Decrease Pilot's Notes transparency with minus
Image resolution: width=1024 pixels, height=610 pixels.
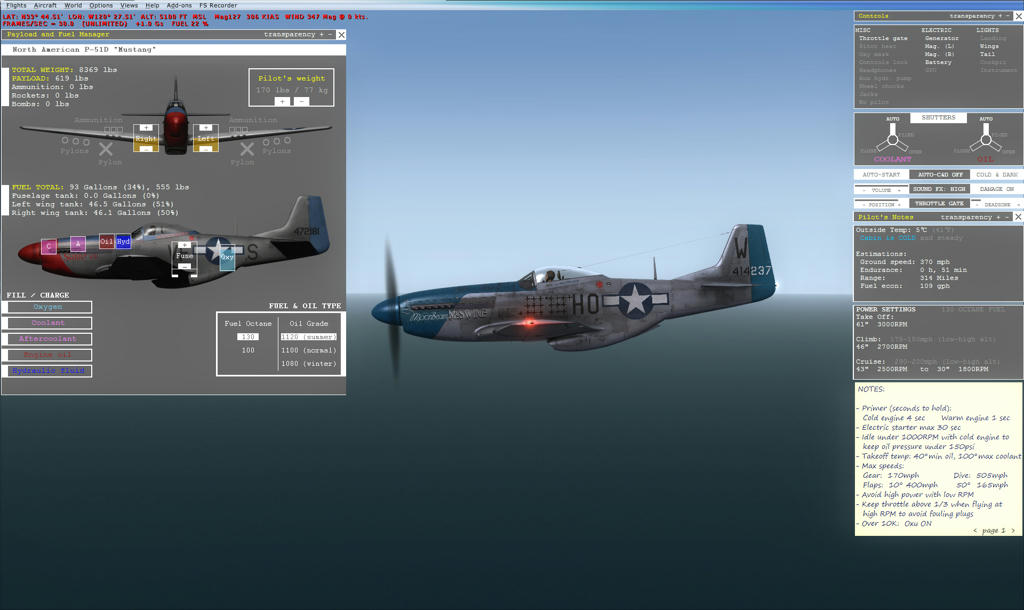point(1008,217)
